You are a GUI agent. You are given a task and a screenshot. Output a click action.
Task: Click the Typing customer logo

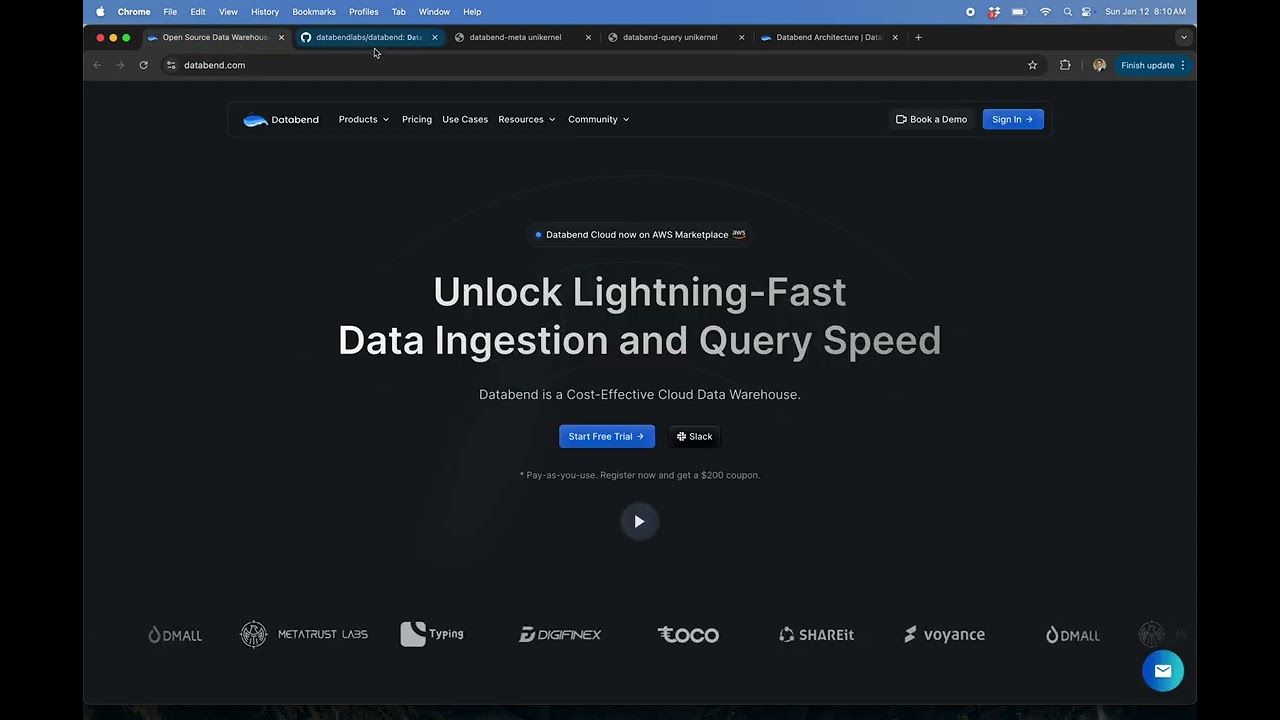click(x=432, y=634)
